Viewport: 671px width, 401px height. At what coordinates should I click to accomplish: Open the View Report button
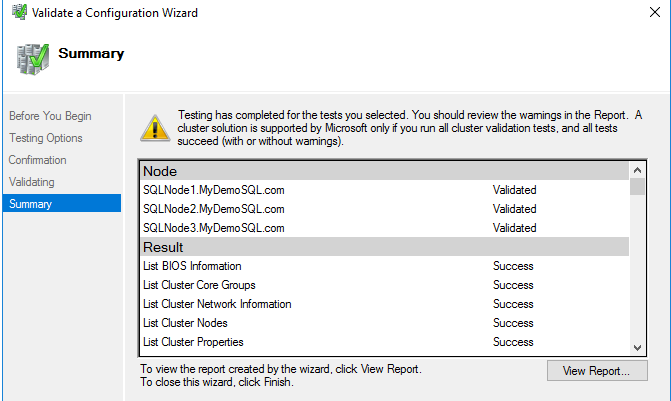[597, 371]
